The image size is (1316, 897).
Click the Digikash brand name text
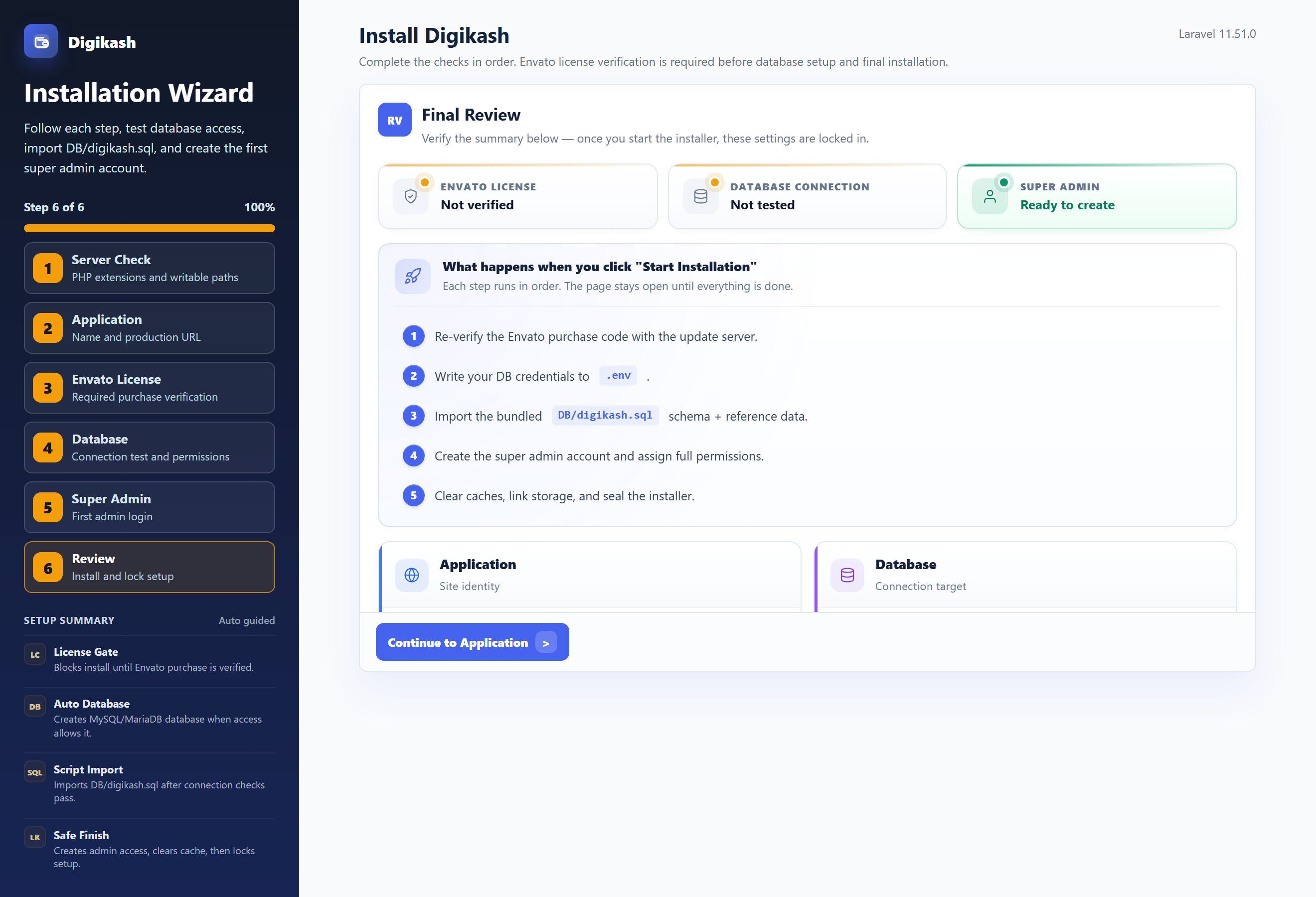[102, 42]
